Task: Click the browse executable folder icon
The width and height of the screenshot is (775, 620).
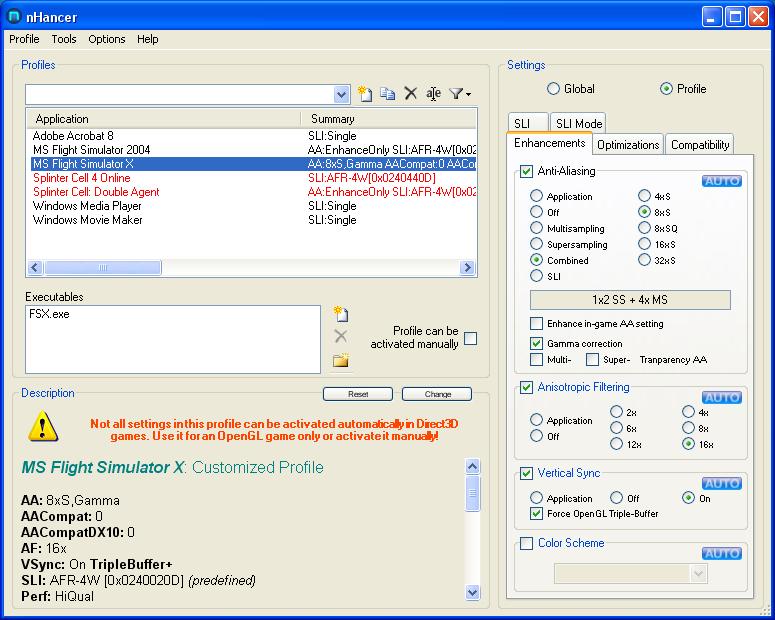Action: pos(341,360)
